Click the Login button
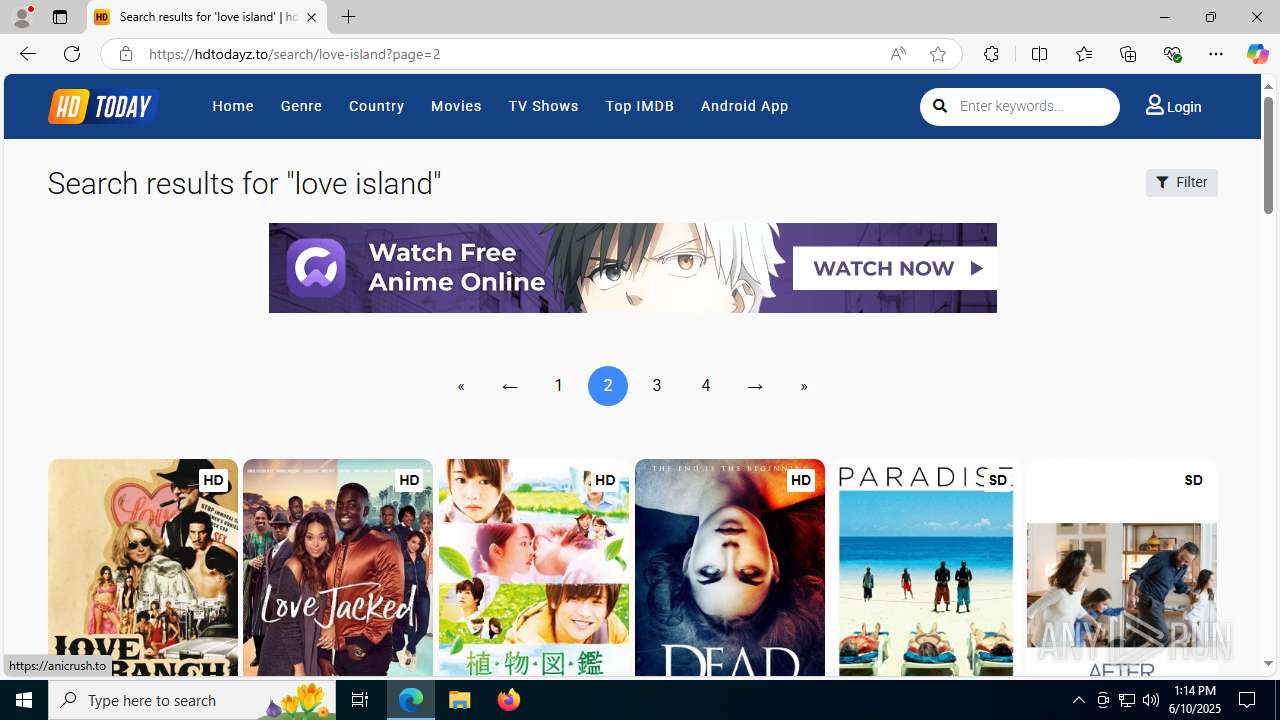This screenshot has width=1280, height=720. (x=1173, y=106)
